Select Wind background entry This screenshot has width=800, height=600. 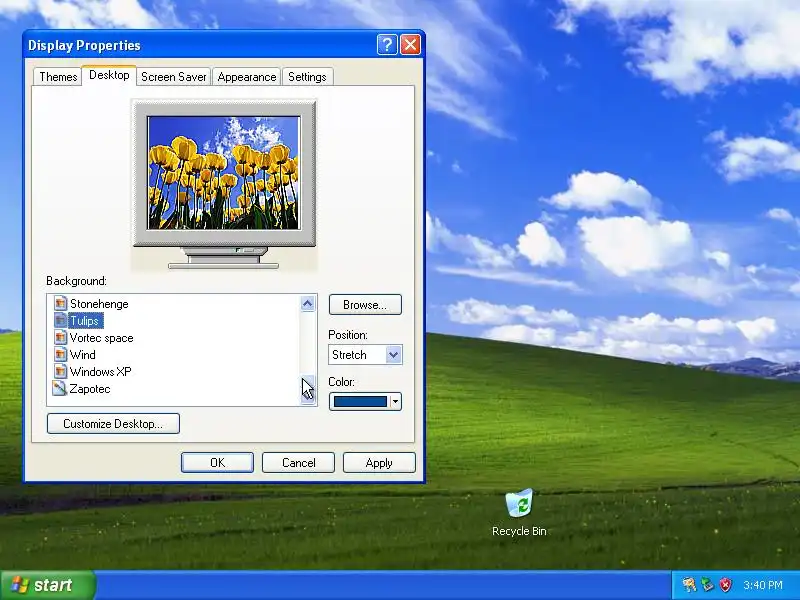(x=83, y=355)
